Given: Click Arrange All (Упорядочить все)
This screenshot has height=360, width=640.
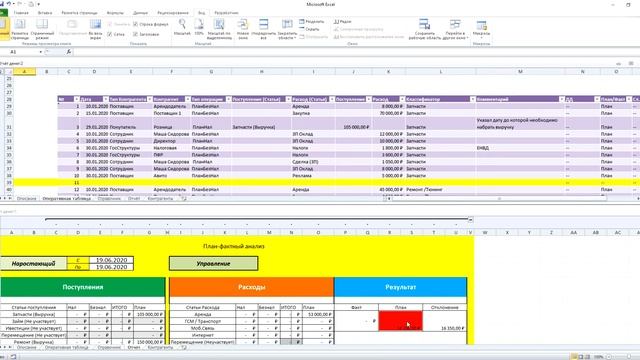Looking at the screenshot, I should (x=264, y=29).
